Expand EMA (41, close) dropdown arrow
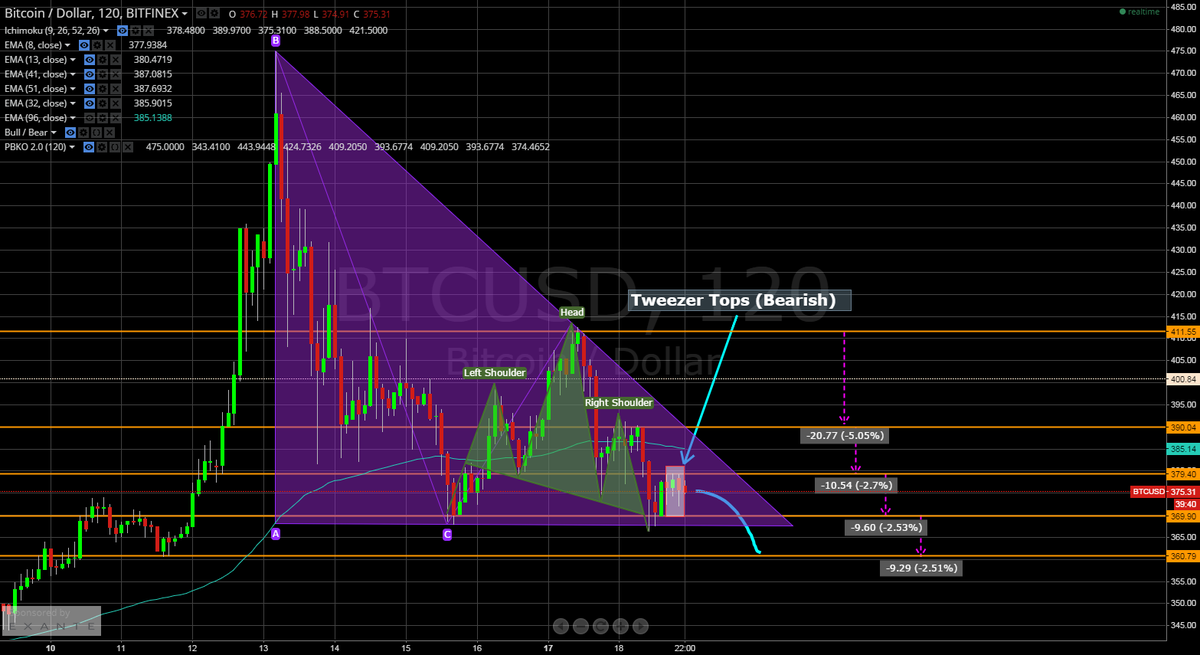This screenshot has width=1200, height=655. coord(73,74)
